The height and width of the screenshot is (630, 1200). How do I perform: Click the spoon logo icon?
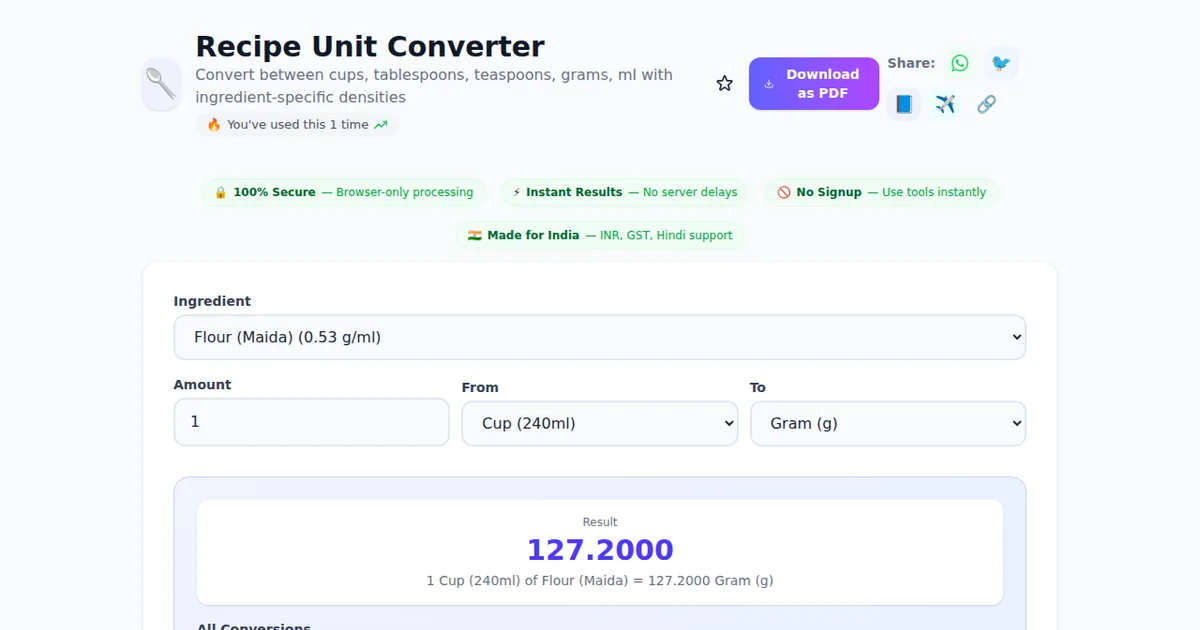[162, 84]
